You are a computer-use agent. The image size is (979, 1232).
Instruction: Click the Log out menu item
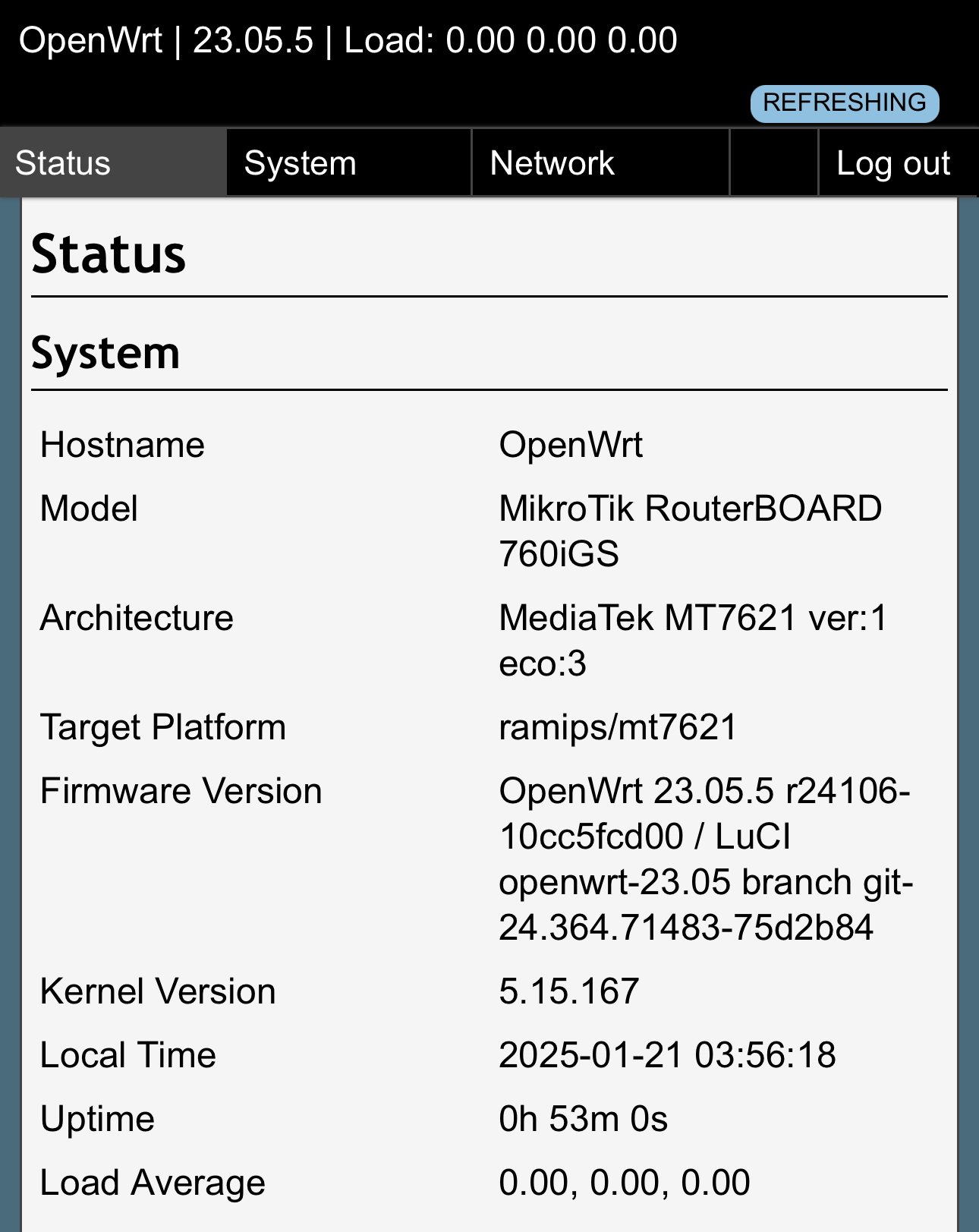(x=899, y=163)
